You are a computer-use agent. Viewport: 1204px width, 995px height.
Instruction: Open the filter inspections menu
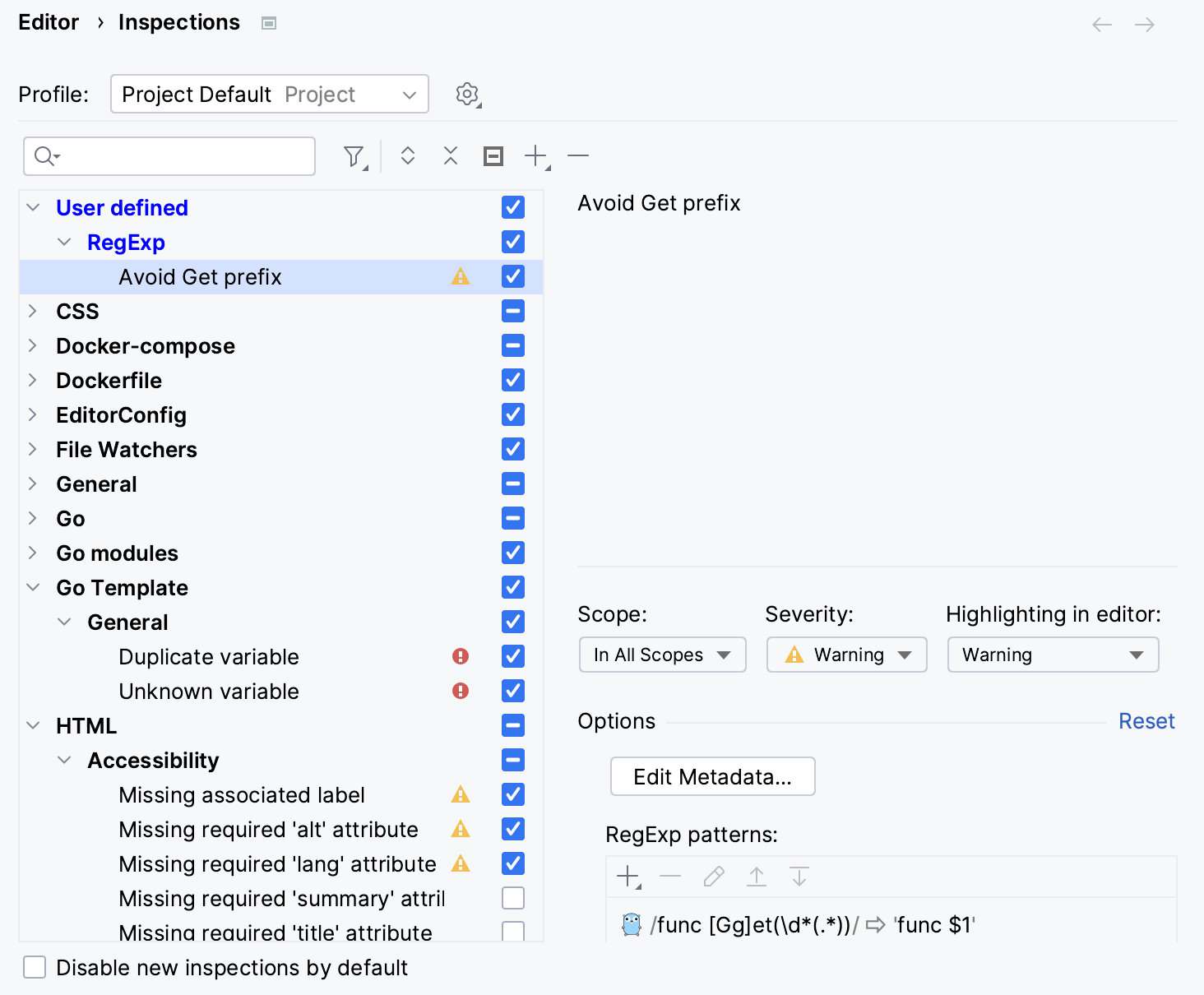coord(354,155)
